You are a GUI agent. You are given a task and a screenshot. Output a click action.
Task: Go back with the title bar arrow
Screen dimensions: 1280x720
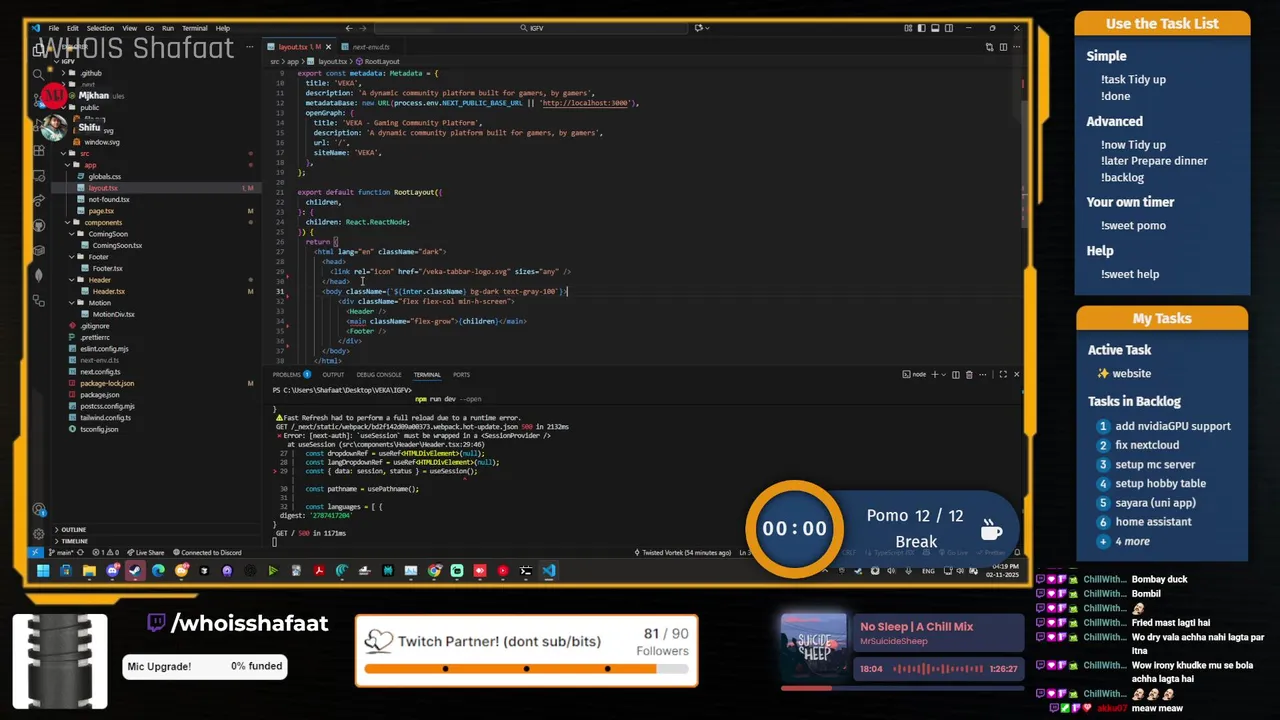[x=349, y=28]
